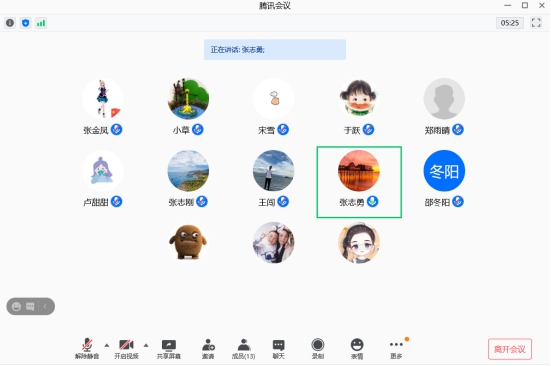
Task: Select the brown monster avatar
Action: (188, 242)
